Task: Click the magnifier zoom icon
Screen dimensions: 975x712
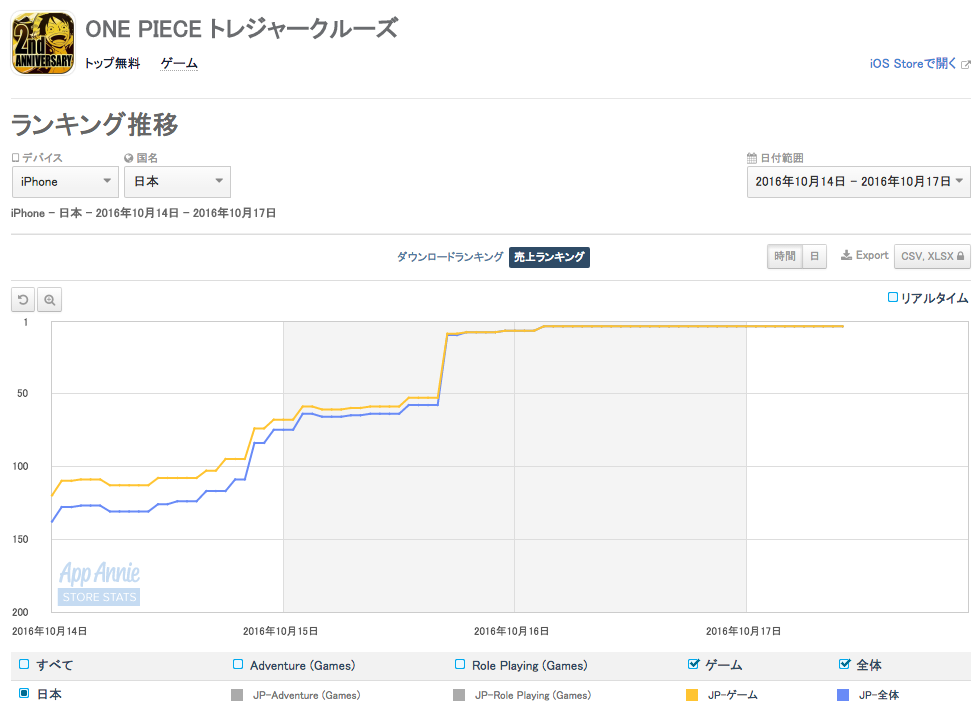Action: pyautogui.click(x=49, y=300)
